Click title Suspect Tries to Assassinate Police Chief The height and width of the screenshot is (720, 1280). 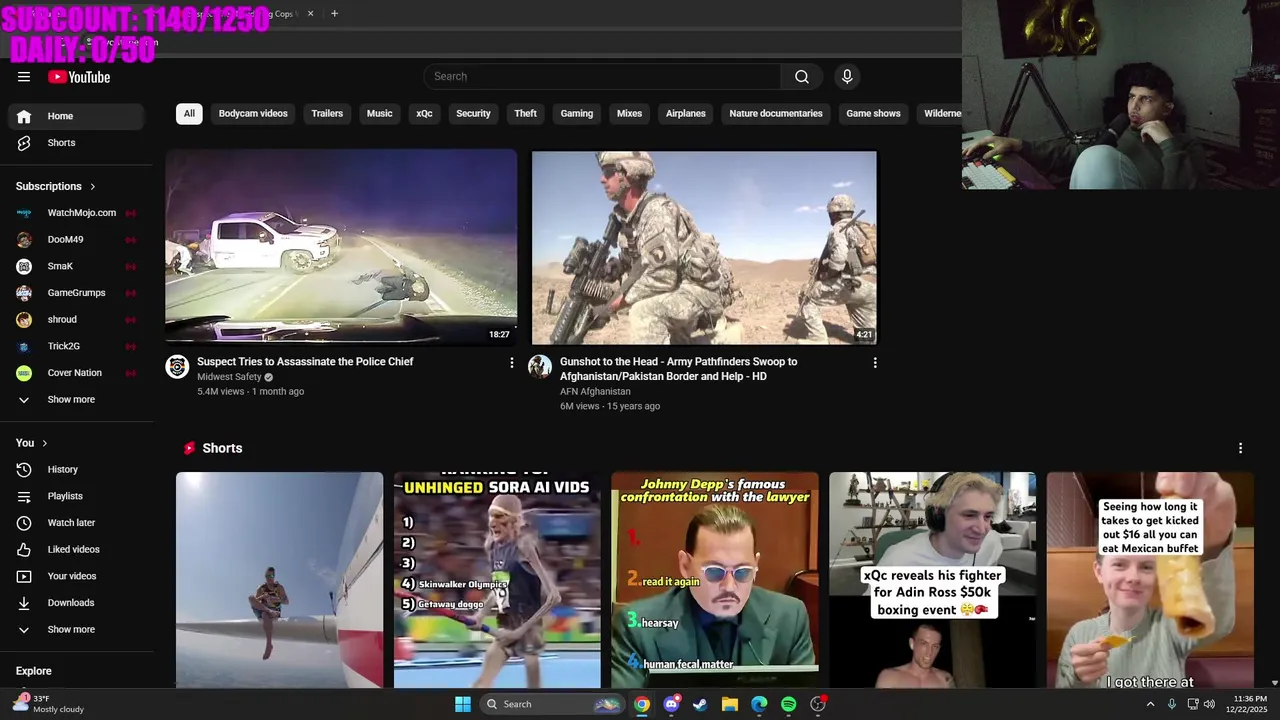pyautogui.click(x=305, y=362)
